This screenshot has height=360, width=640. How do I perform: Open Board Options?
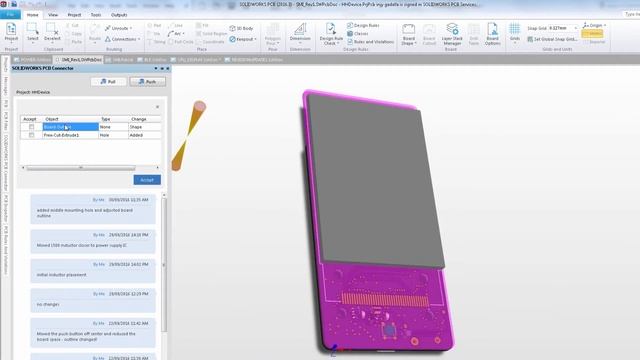tap(492, 33)
